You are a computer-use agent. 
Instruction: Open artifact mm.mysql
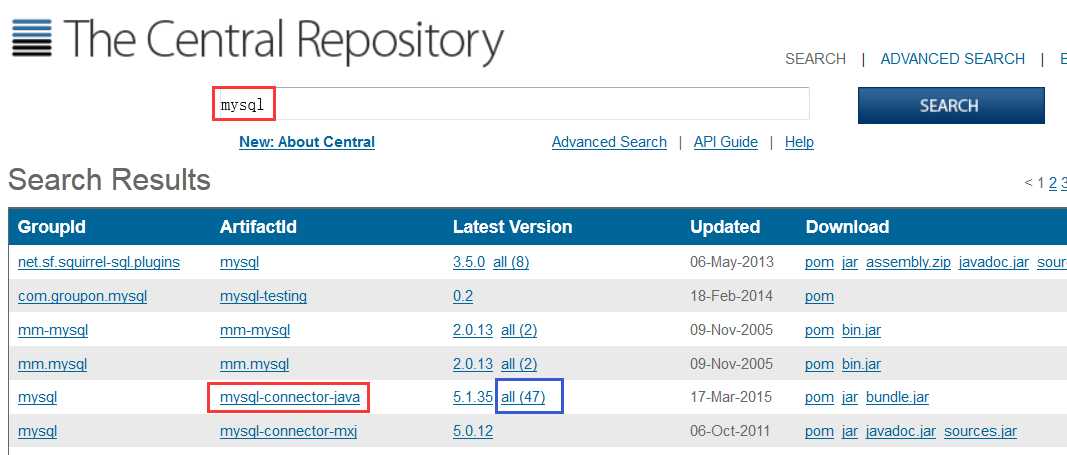(x=254, y=364)
